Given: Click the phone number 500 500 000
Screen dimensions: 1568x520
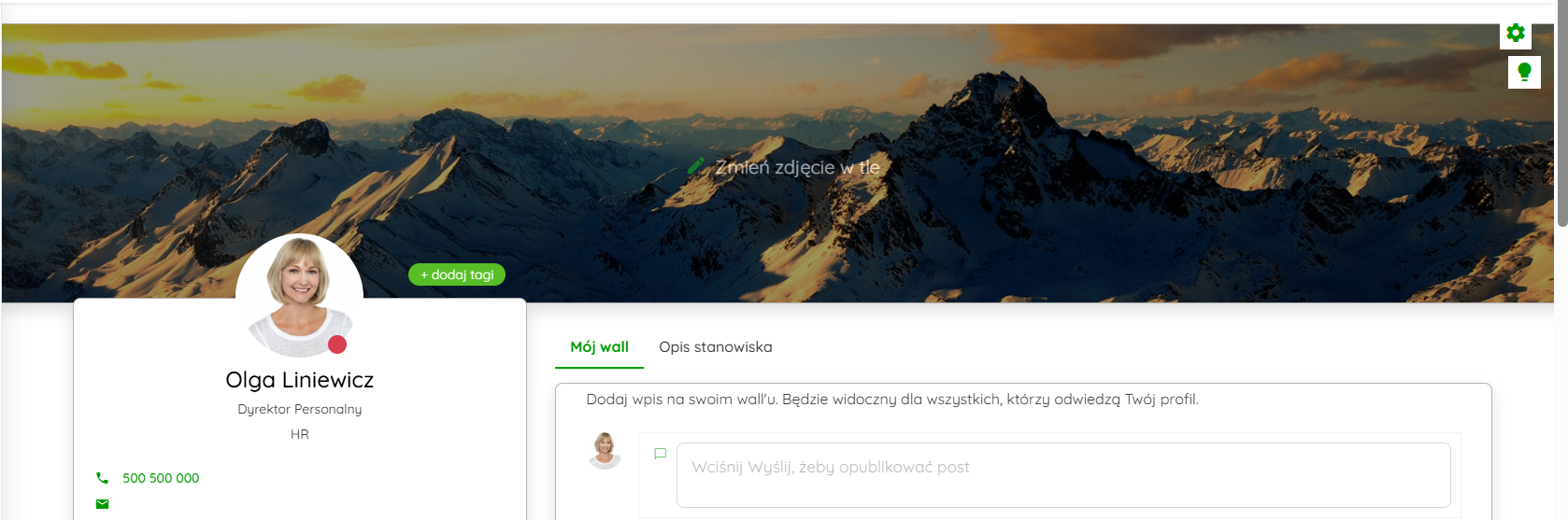Looking at the screenshot, I should click(161, 478).
